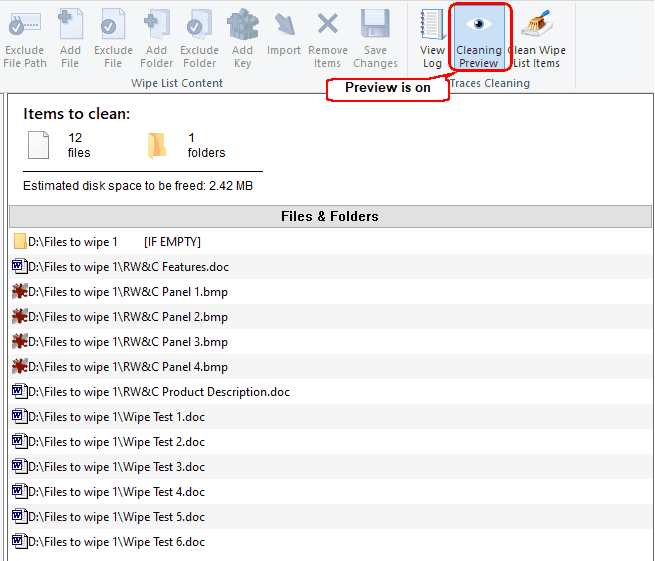Click the bitmap icon of RW&C Panel 3.bmp
This screenshot has height=561, width=655.
click(19, 341)
